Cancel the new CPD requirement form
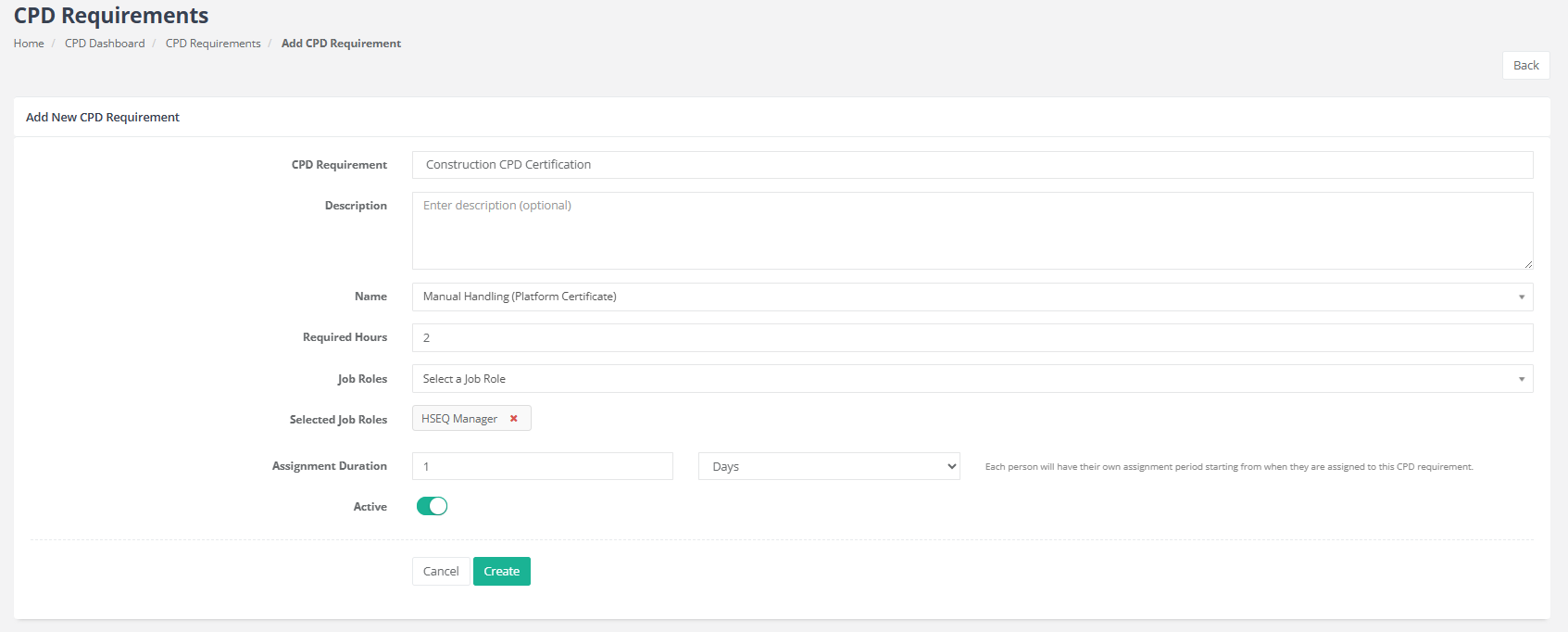The image size is (1568, 632). point(441,572)
